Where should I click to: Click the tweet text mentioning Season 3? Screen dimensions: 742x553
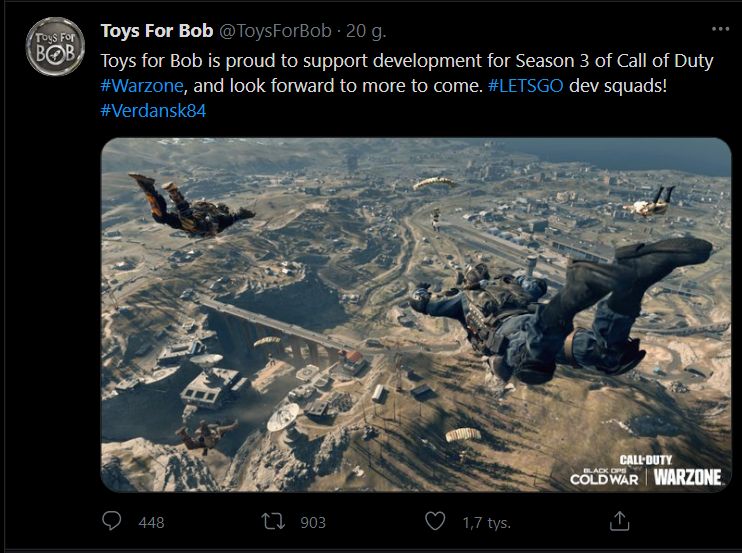click(x=400, y=61)
